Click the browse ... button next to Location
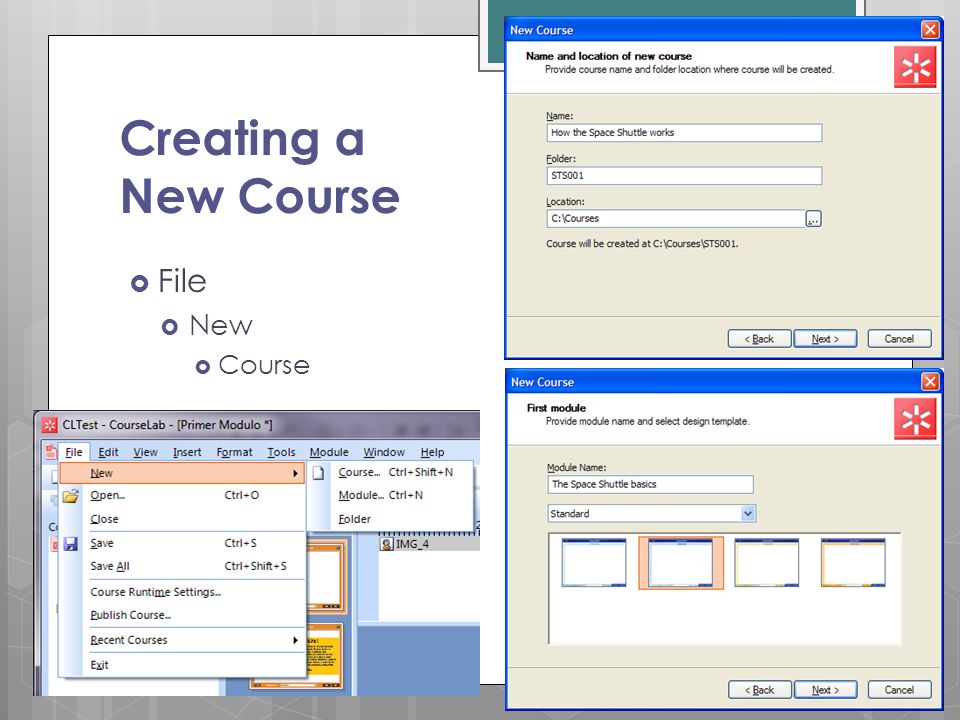Image resolution: width=960 pixels, height=720 pixels. (813, 219)
